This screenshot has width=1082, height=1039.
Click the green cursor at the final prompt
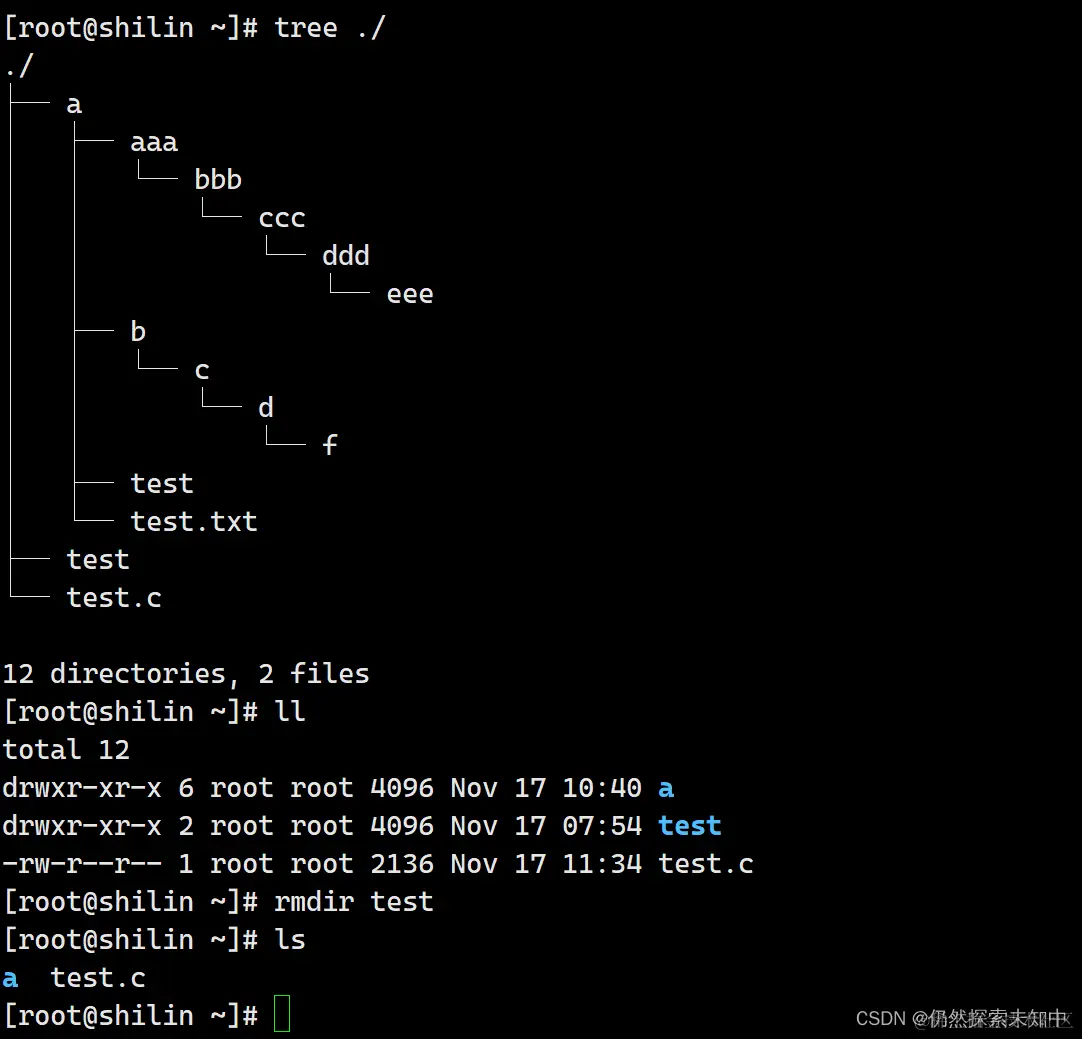point(282,1013)
